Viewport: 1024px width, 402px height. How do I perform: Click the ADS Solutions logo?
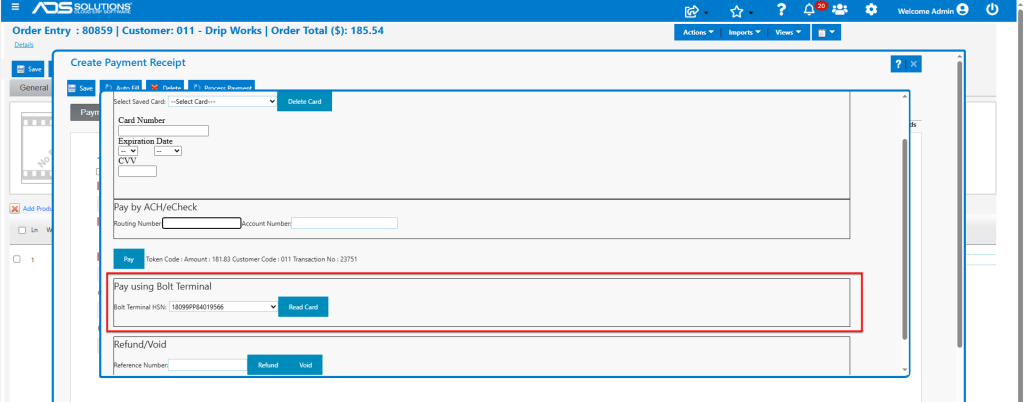[82, 8]
